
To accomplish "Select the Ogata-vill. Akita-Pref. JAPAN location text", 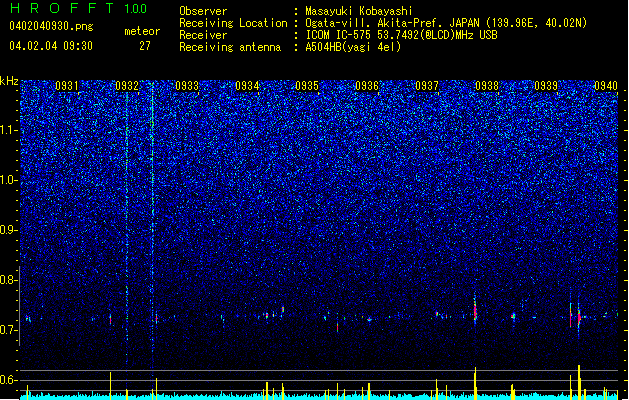I will click(x=446, y=23).
